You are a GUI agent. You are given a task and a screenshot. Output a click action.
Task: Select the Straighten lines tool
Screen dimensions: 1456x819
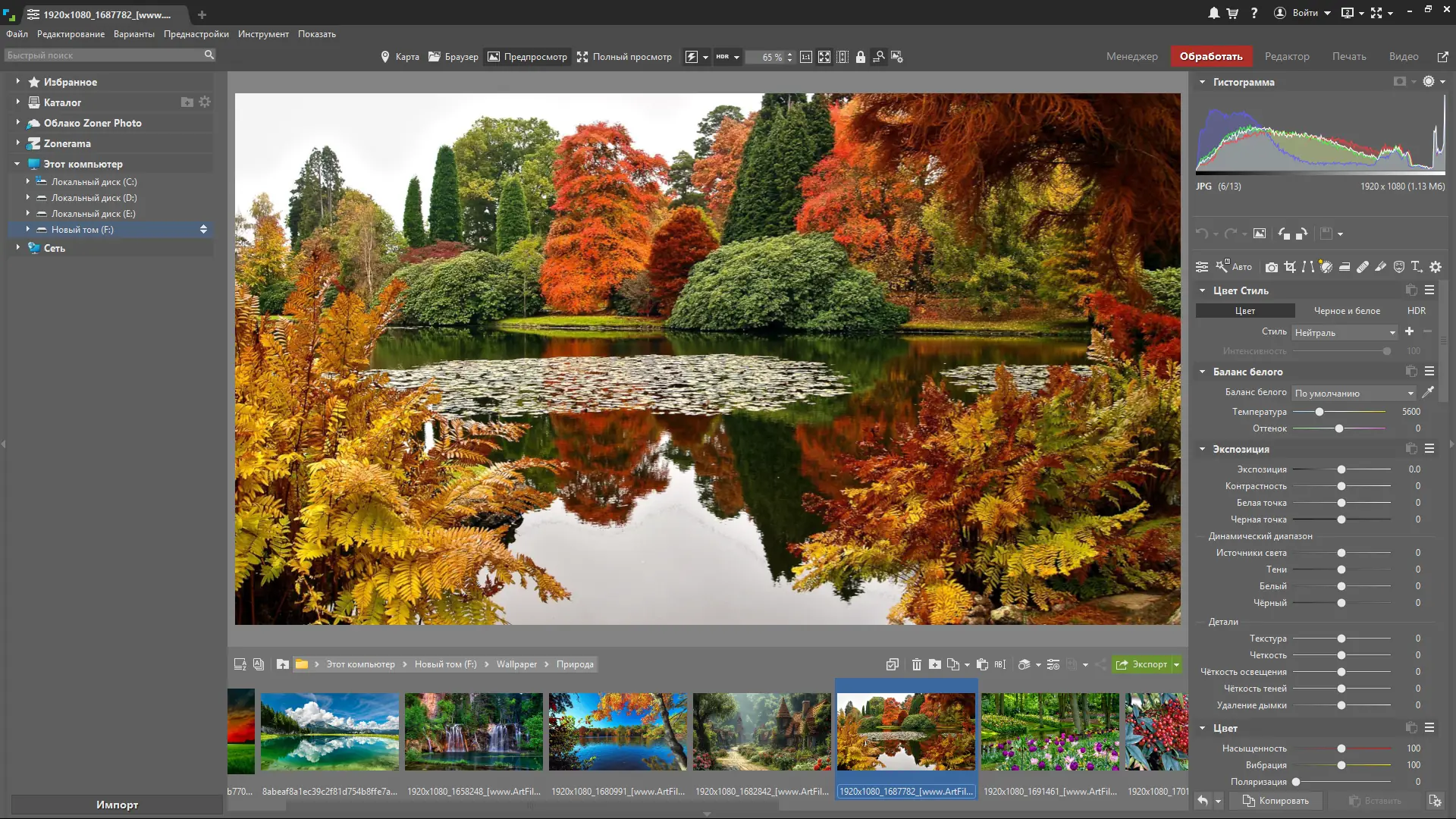pos(1308,267)
